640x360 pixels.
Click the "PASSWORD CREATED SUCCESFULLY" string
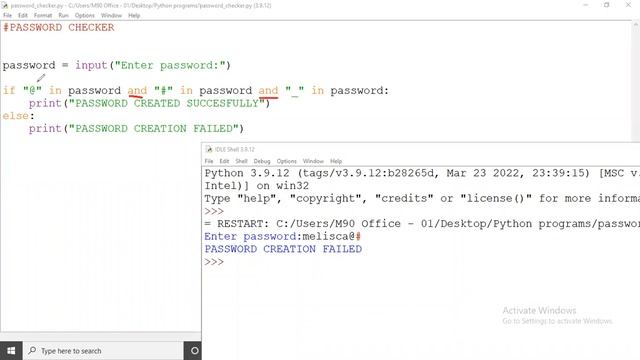[x=167, y=103]
